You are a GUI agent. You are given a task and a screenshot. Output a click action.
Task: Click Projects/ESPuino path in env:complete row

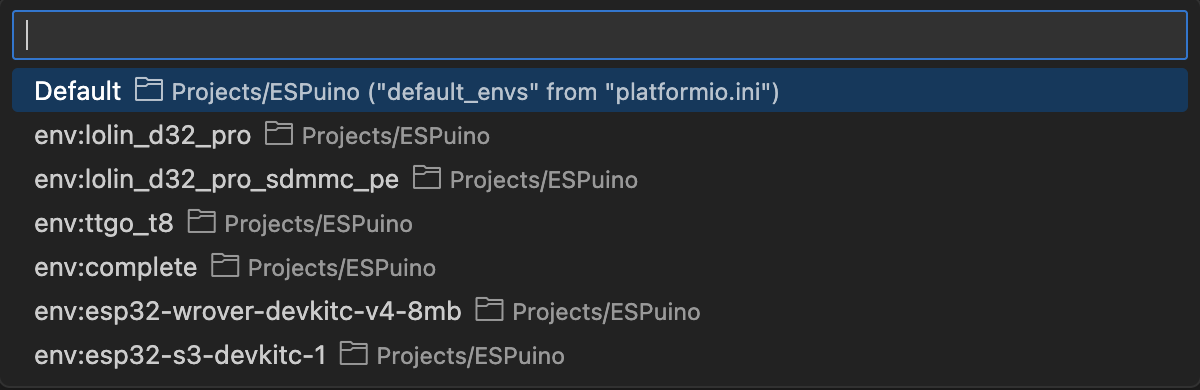(x=342, y=268)
